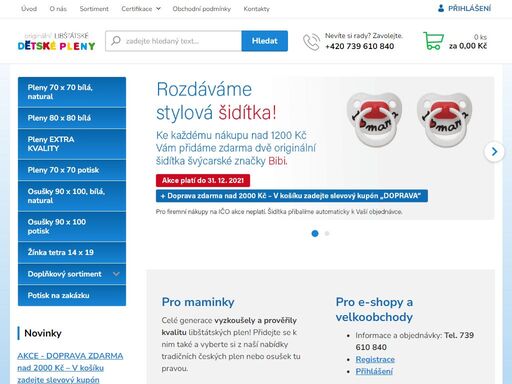Open the Kontakty page
Screen dimensions: 512x384
coord(256,9)
